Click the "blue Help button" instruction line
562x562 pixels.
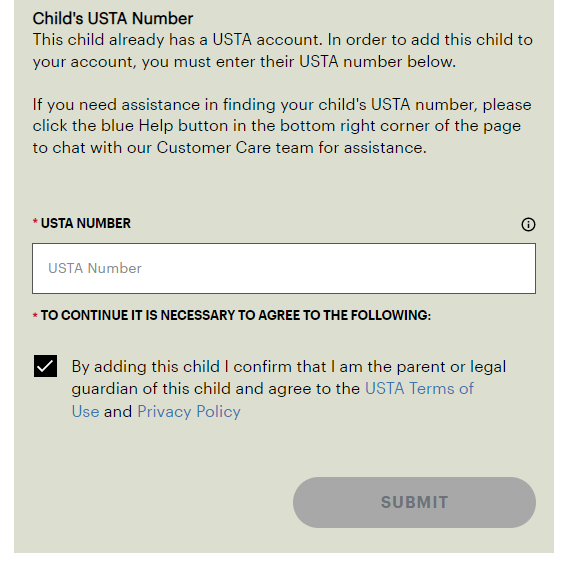(x=277, y=126)
